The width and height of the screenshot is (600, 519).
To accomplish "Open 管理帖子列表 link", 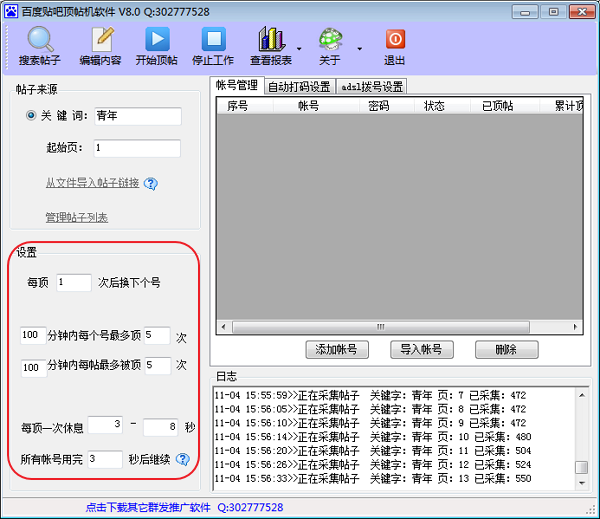I will pos(77,218).
